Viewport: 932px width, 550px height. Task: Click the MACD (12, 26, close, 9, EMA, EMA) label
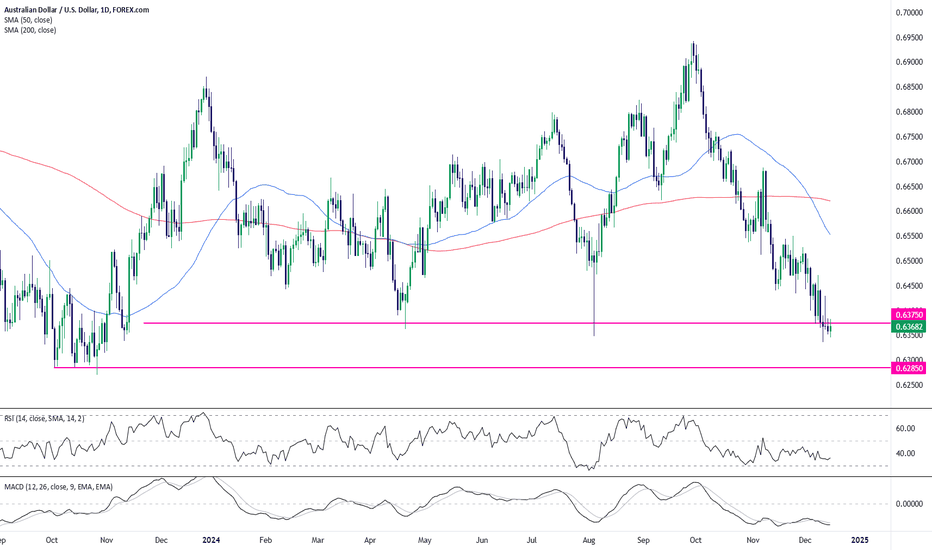58,487
